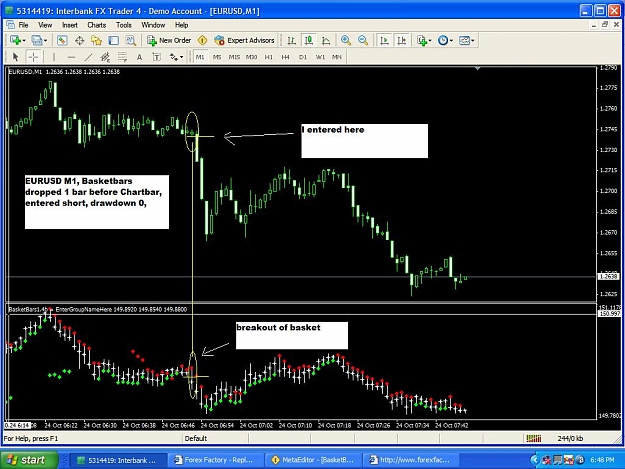The image size is (625, 469).
Task: Toggle the Expert Advisors button
Action: (244, 40)
